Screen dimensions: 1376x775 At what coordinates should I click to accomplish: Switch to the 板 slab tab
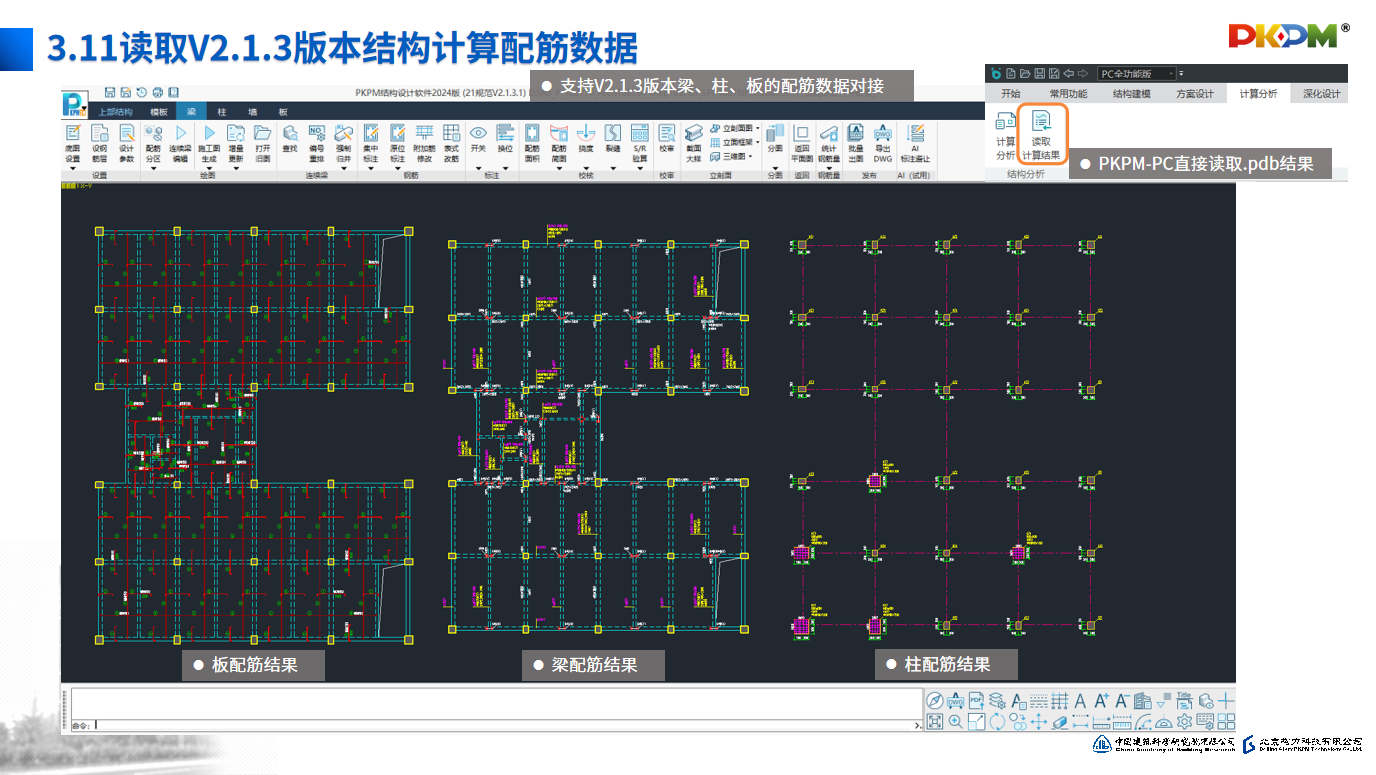(283, 112)
